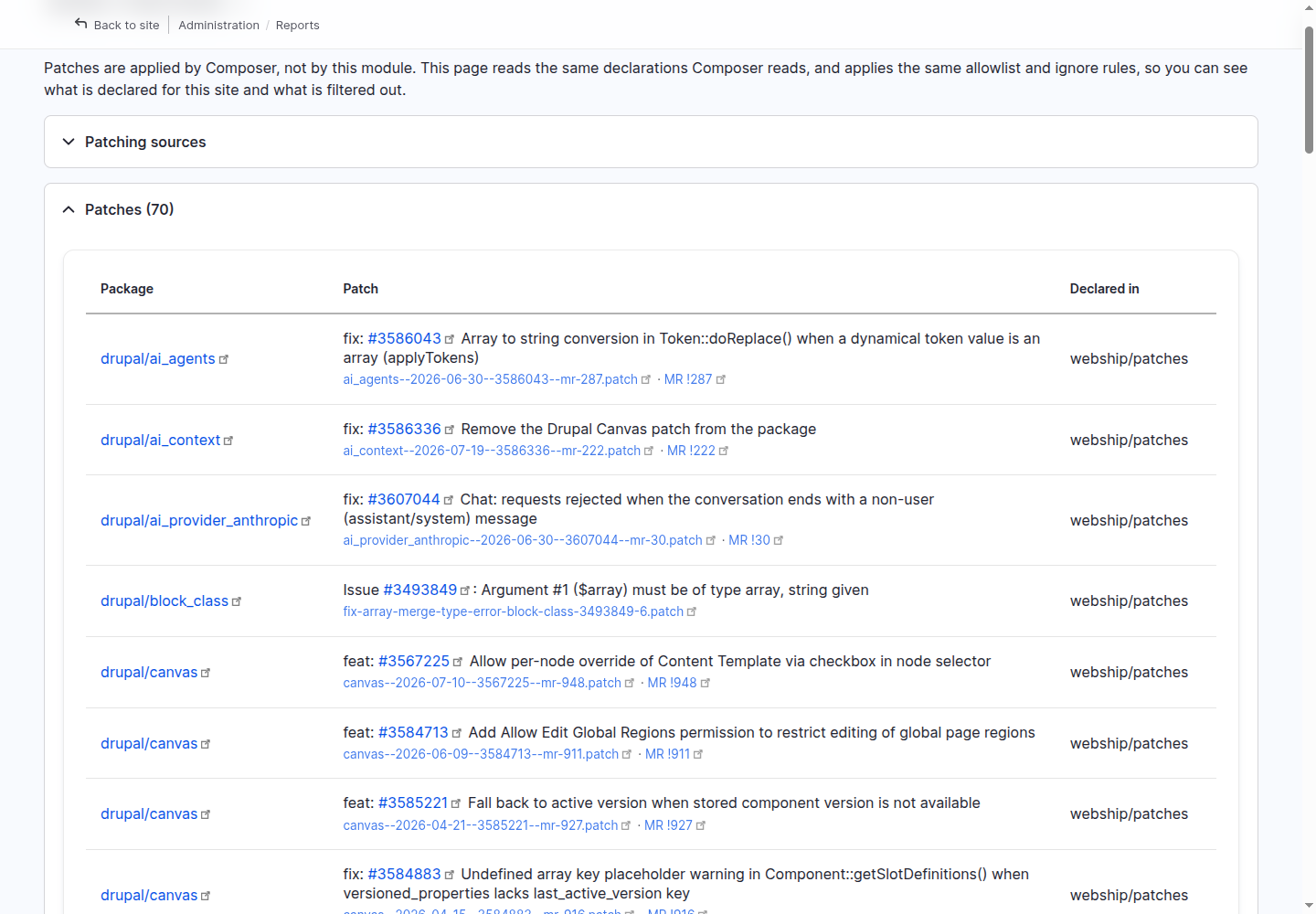This screenshot has height=914, width=1316.
Task: Click the Back to site arrow icon
Action: (x=81, y=24)
